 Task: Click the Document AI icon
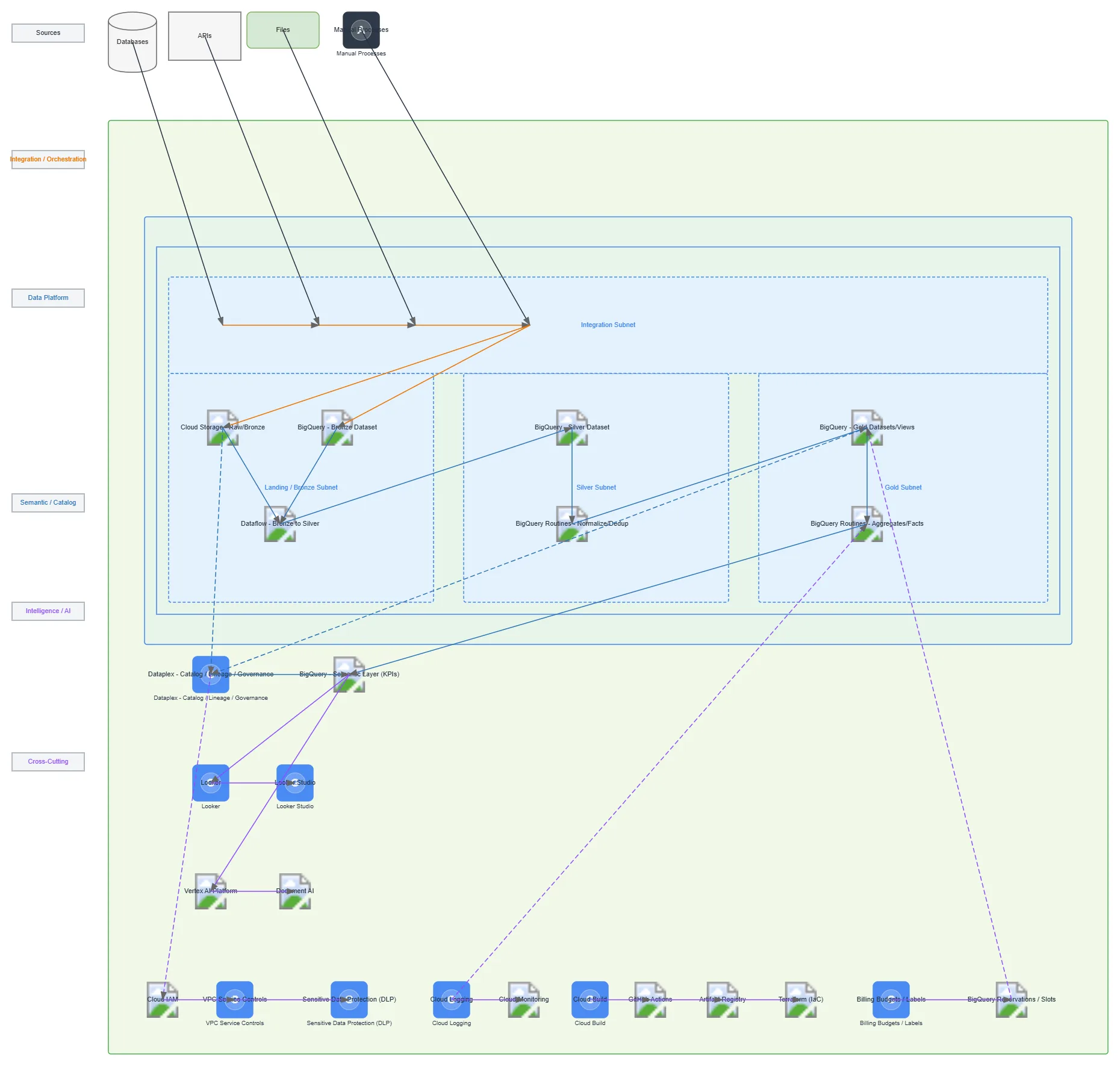295,891
